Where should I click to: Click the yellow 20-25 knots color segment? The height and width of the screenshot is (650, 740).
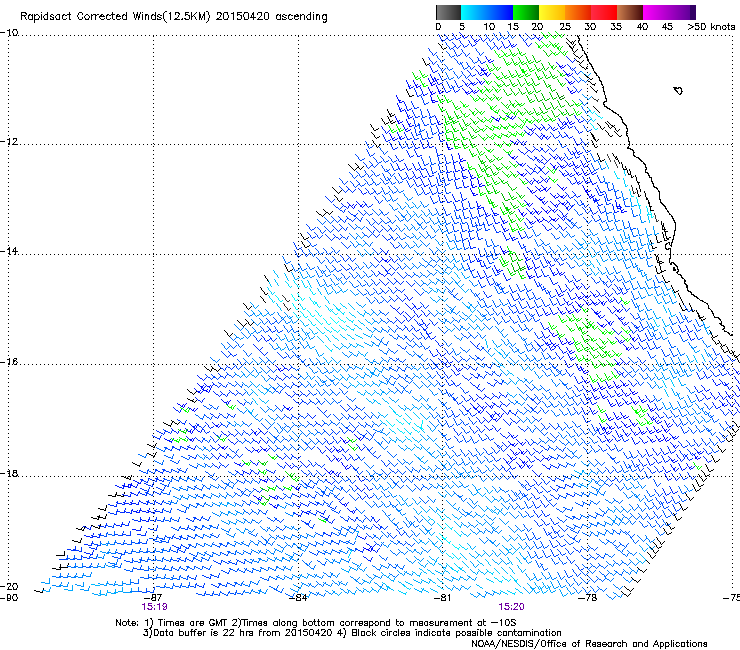coord(552,12)
